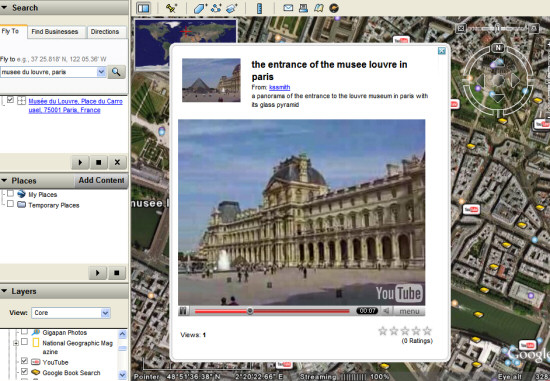550x381 pixels.
Task: Select Temporary Places folder
Action: coord(54,205)
